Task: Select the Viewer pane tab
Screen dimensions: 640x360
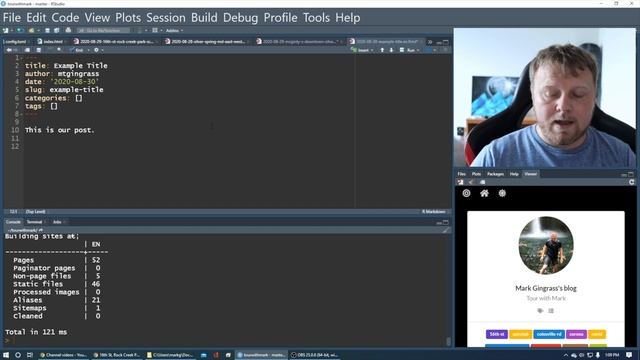Action: coord(531,174)
